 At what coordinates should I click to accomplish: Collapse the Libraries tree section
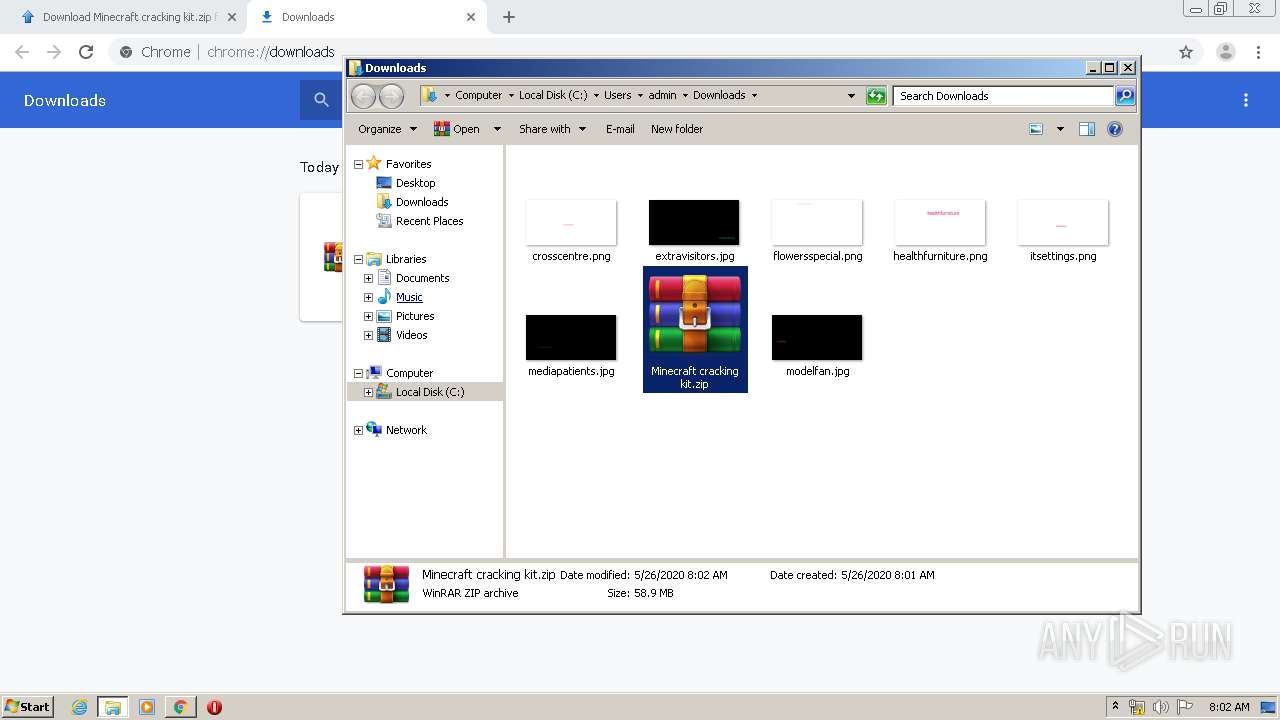358,259
